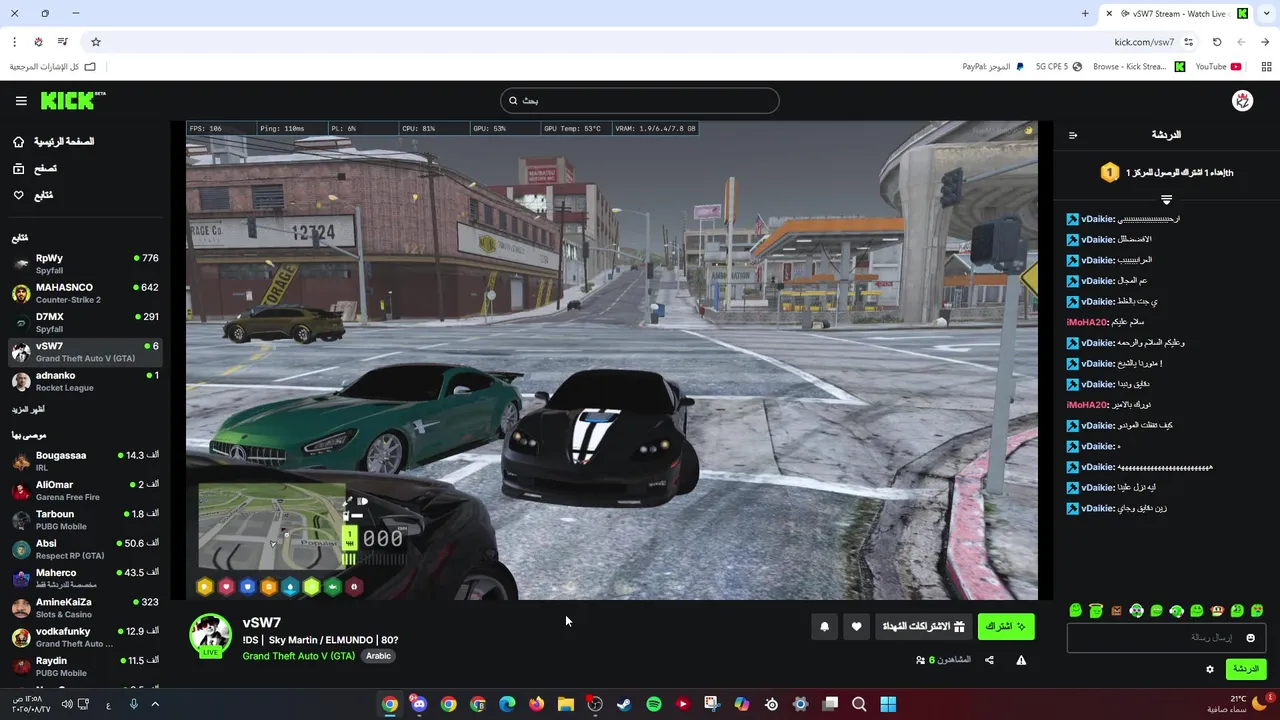Open Bougassaa recommended channel
1280x720 pixels.
(x=85, y=461)
